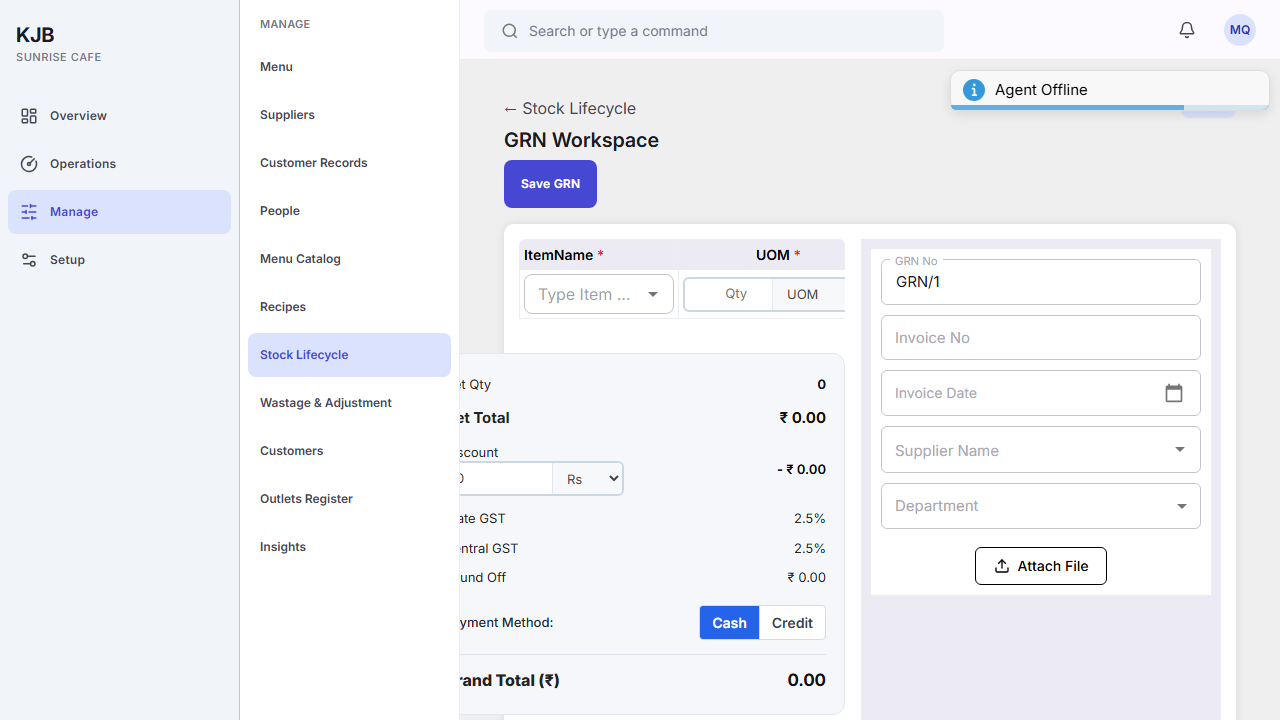Go to Customers page

349,451
